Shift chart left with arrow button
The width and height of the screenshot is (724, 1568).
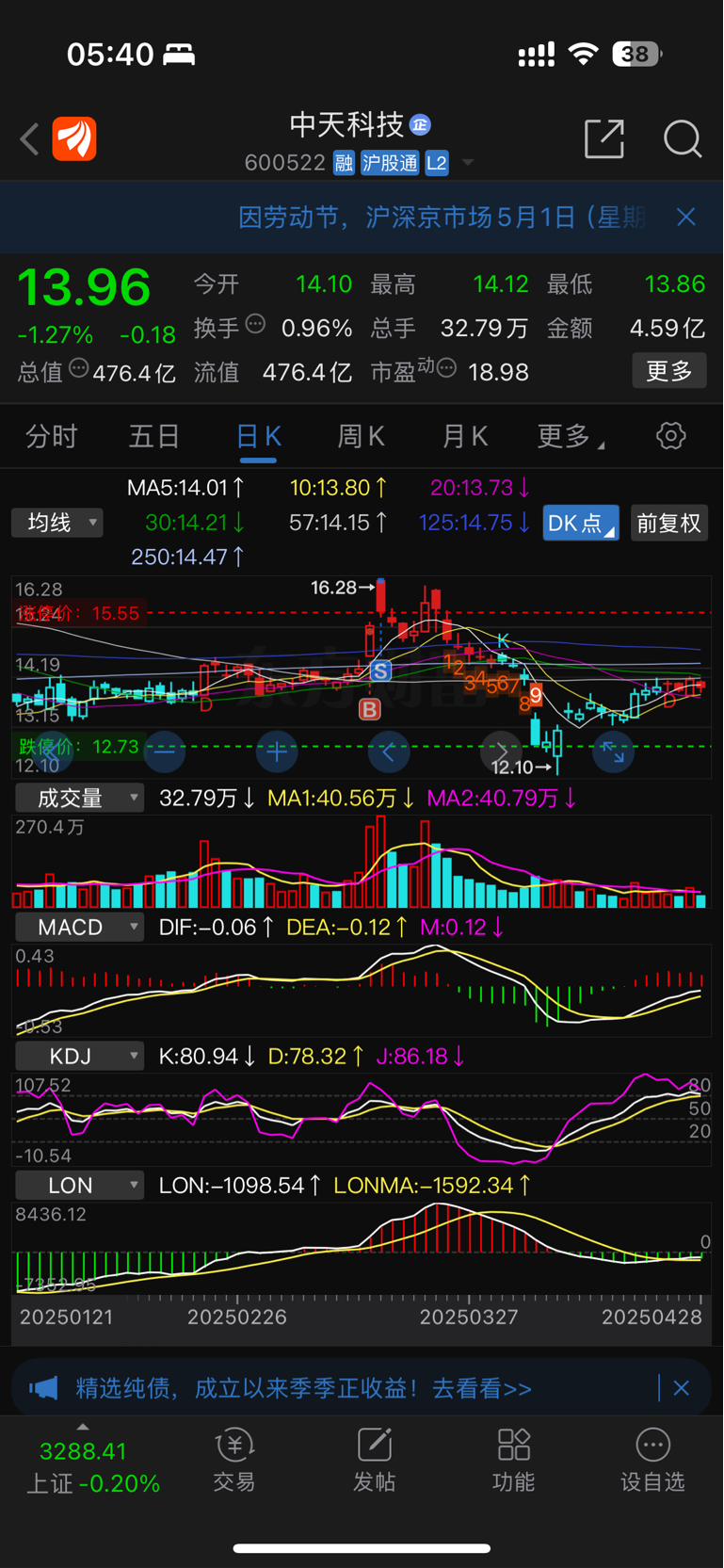click(x=389, y=752)
